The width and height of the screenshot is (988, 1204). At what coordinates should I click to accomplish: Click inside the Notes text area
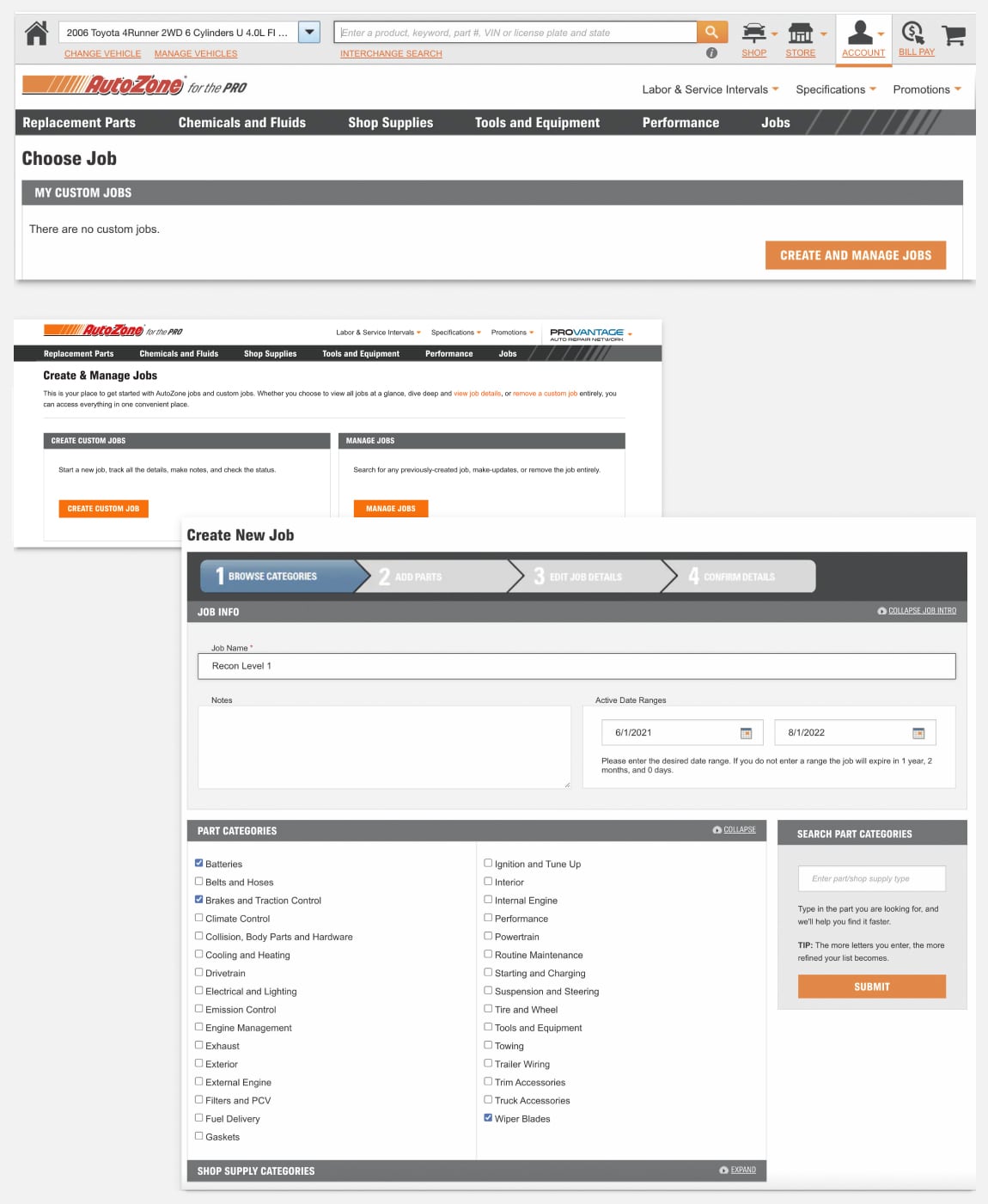tap(384, 747)
